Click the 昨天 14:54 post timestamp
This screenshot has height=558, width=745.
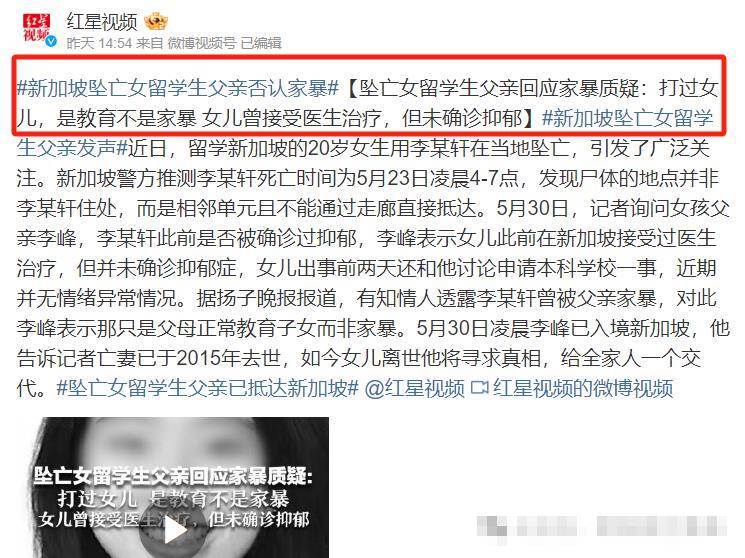pyautogui.click(x=99, y=43)
